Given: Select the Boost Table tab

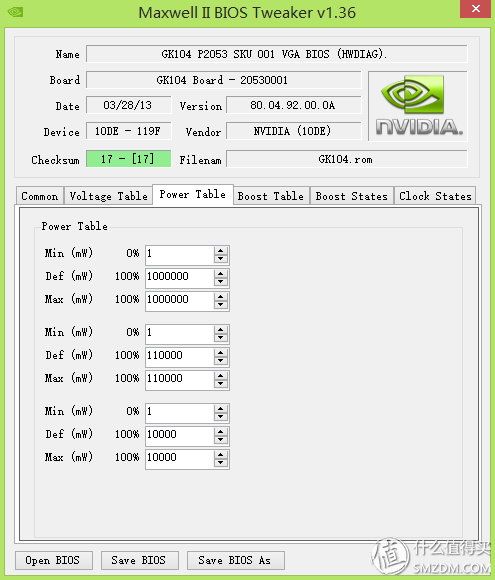Looking at the screenshot, I should (x=271, y=196).
